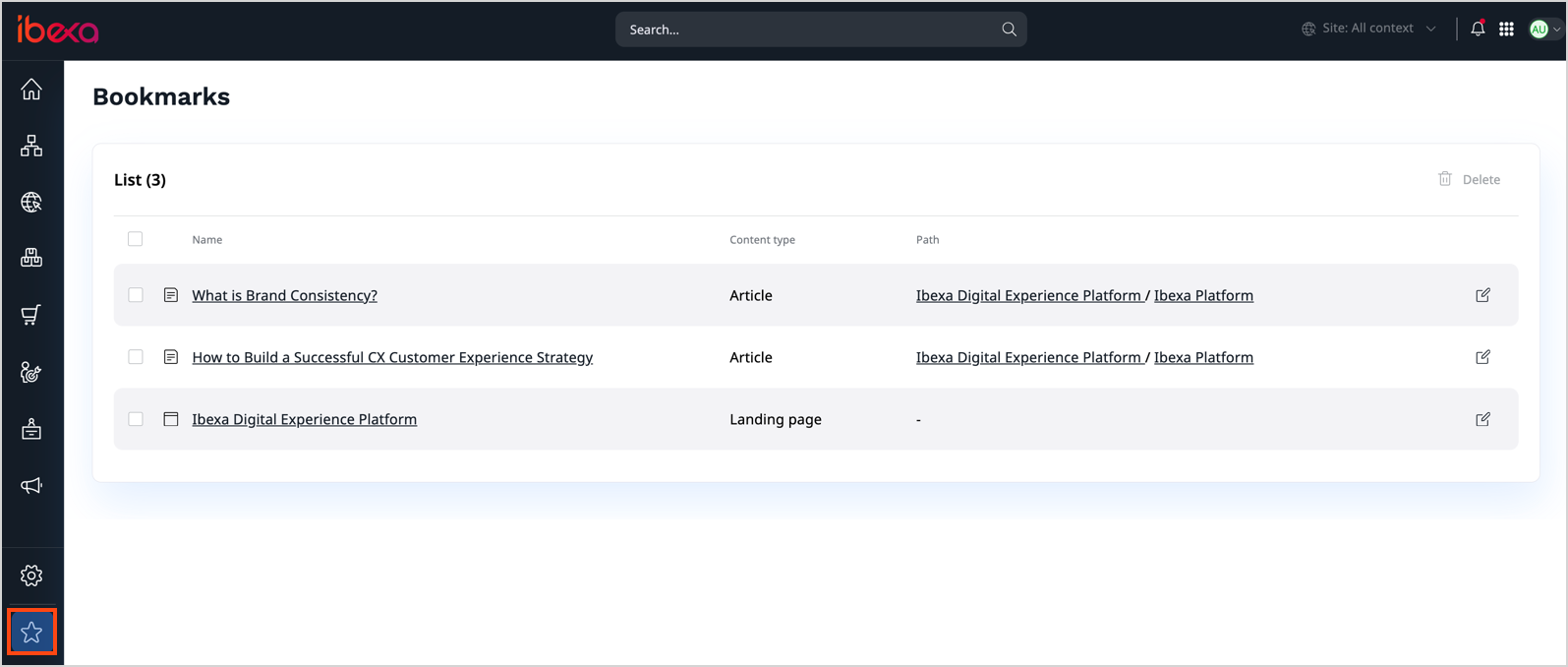Viewport: 1568px width, 667px height.
Task: Edit the What is Brand Consistency bookmark
Action: tap(1482, 295)
